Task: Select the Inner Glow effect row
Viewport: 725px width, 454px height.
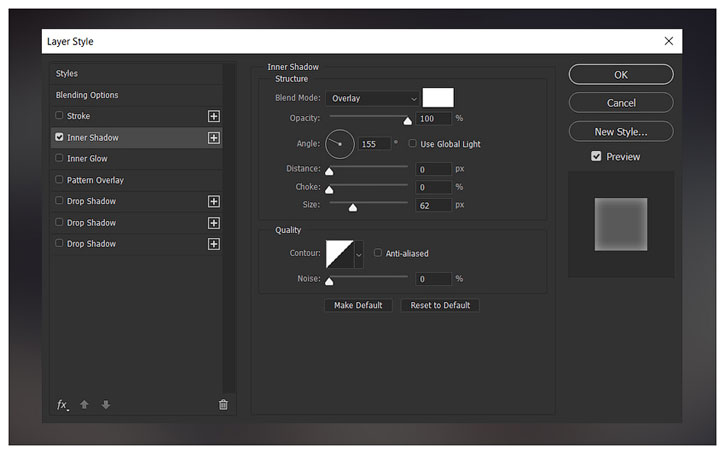Action: point(136,159)
